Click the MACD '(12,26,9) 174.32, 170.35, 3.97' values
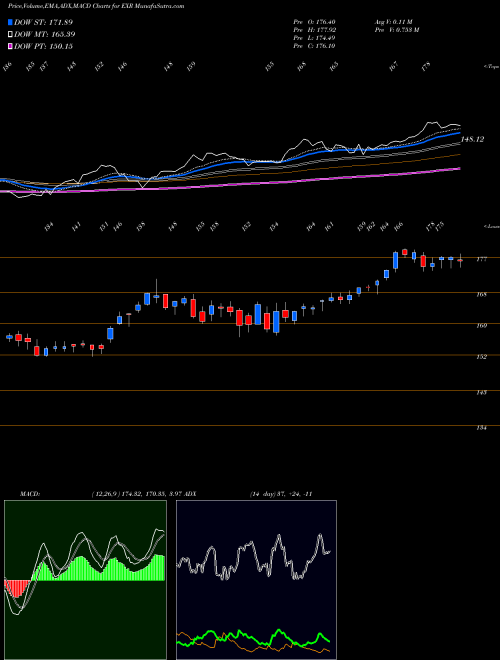The width and height of the screenshot is (500, 660). click(x=137, y=494)
